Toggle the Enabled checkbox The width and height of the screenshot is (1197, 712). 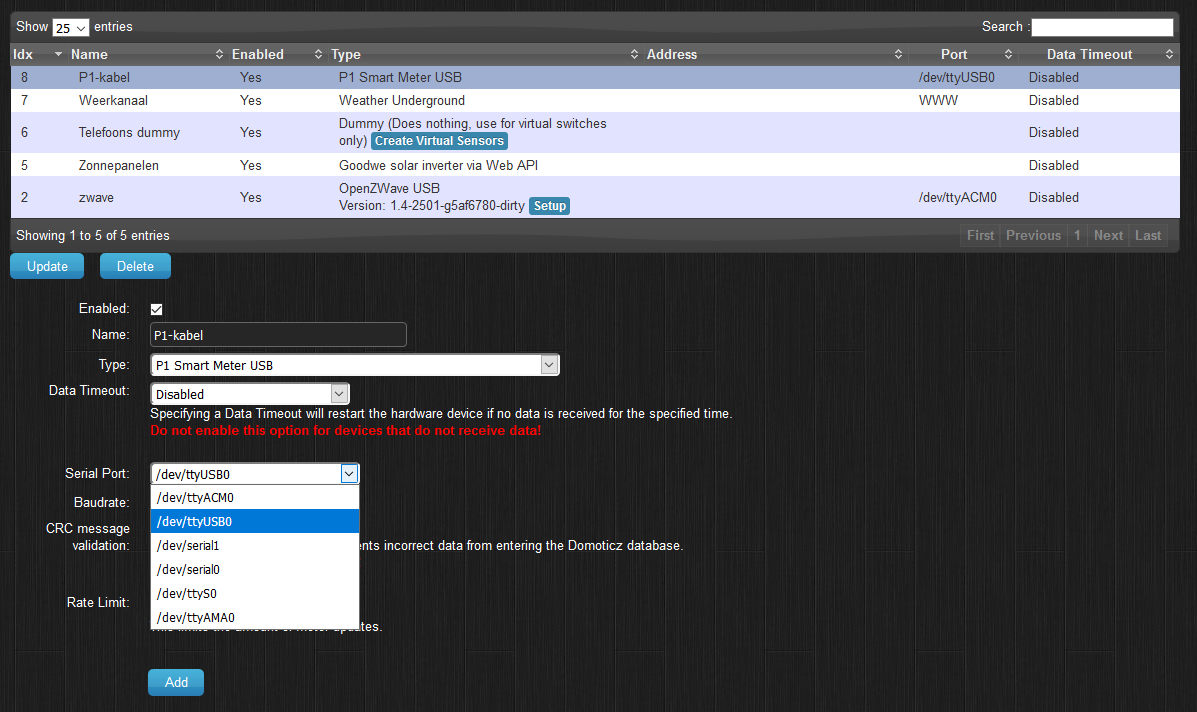click(156, 309)
